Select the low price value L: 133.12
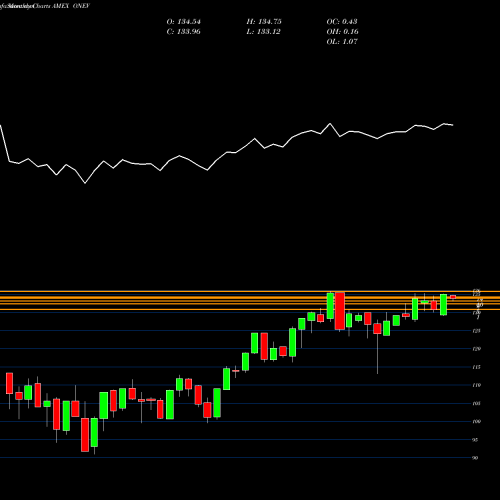The width and height of the screenshot is (500, 500). [264, 32]
